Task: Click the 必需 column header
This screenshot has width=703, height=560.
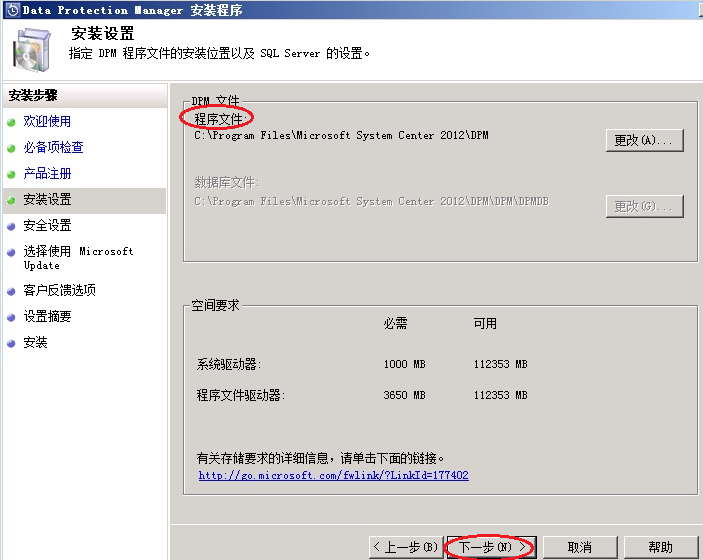Action: click(x=395, y=323)
